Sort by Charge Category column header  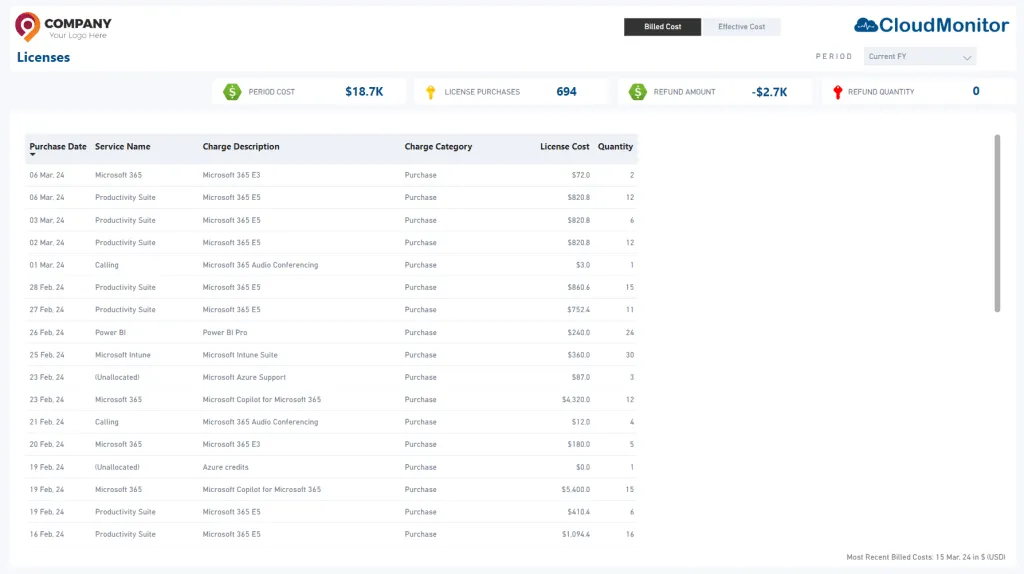click(438, 147)
